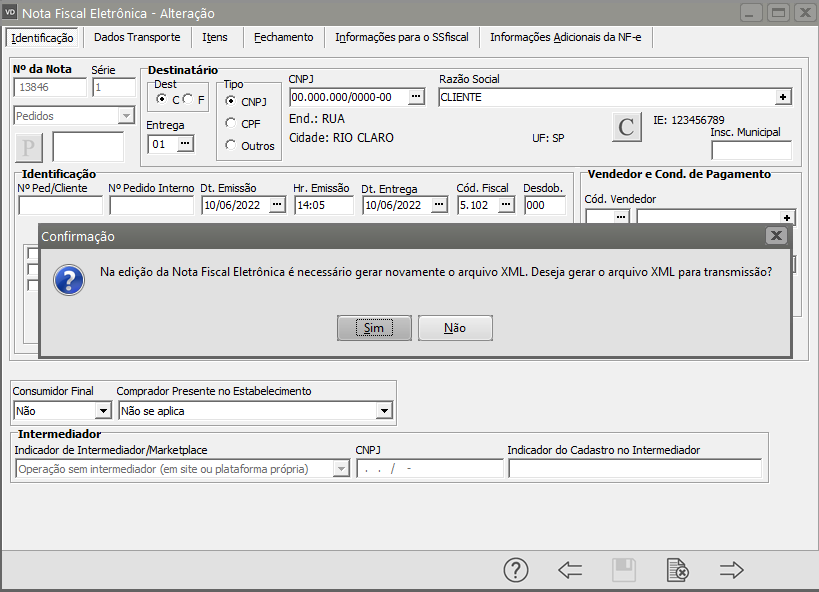Click the help question mark icon
819x592 pixels.
coord(515,570)
